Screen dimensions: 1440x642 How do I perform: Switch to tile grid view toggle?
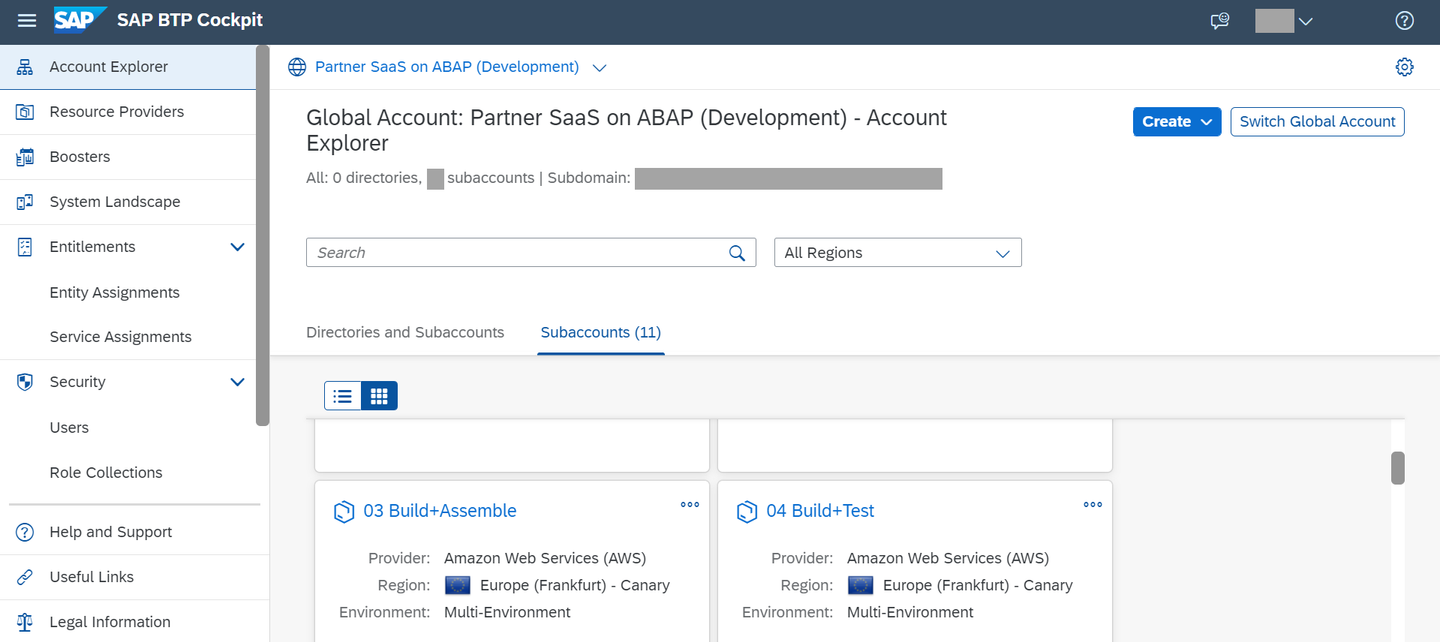[379, 396]
